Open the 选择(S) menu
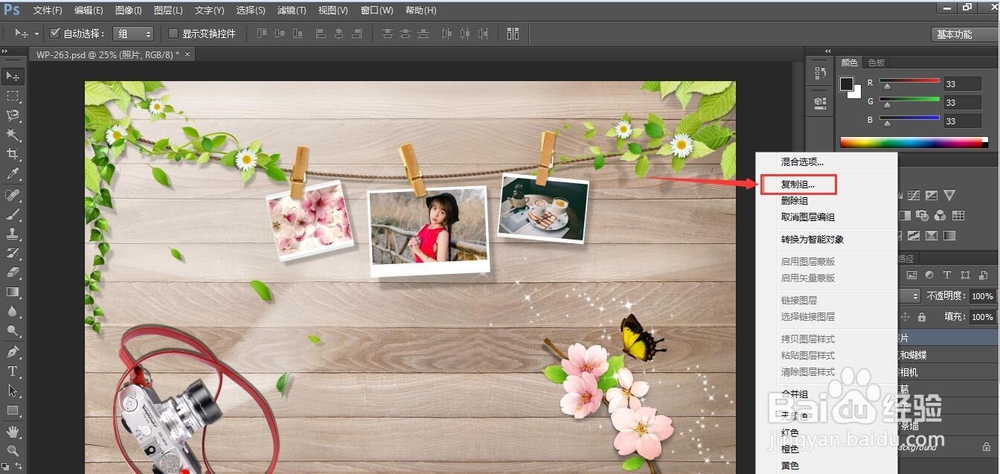 pyautogui.click(x=251, y=10)
